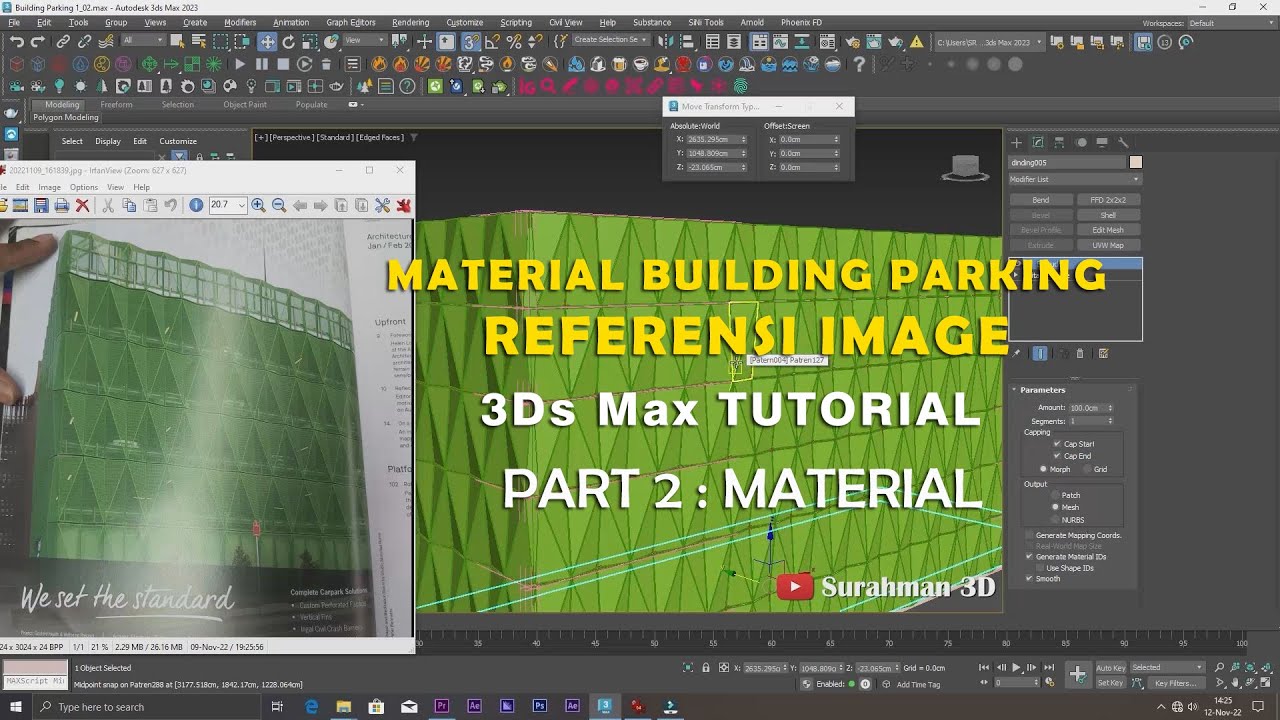The width and height of the screenshot is (1280, 720).
Task: Toggle the Smooth checkbox
Action: [x=1029, y=579]
